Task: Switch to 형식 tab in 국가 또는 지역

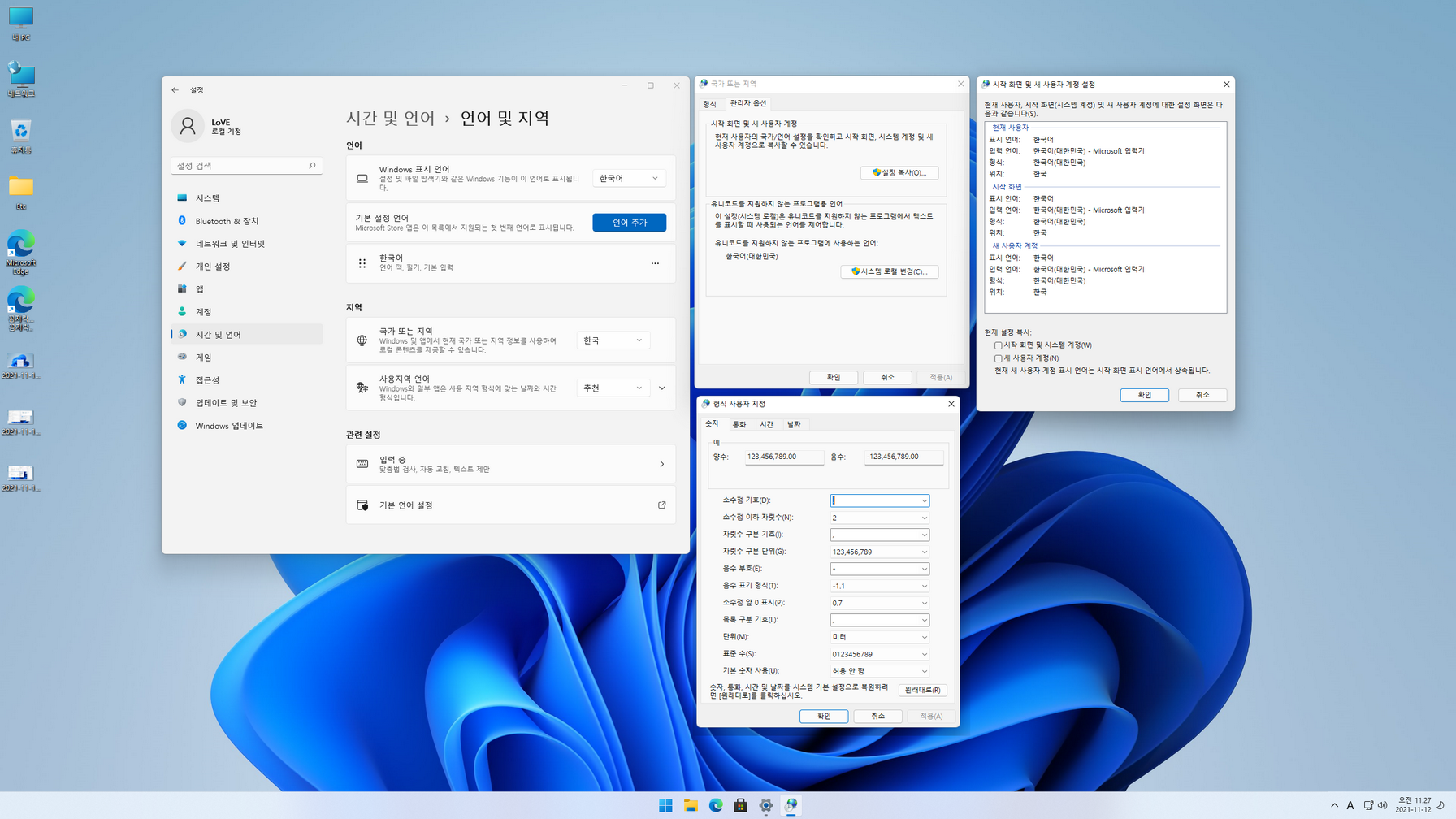Action: 710,104
